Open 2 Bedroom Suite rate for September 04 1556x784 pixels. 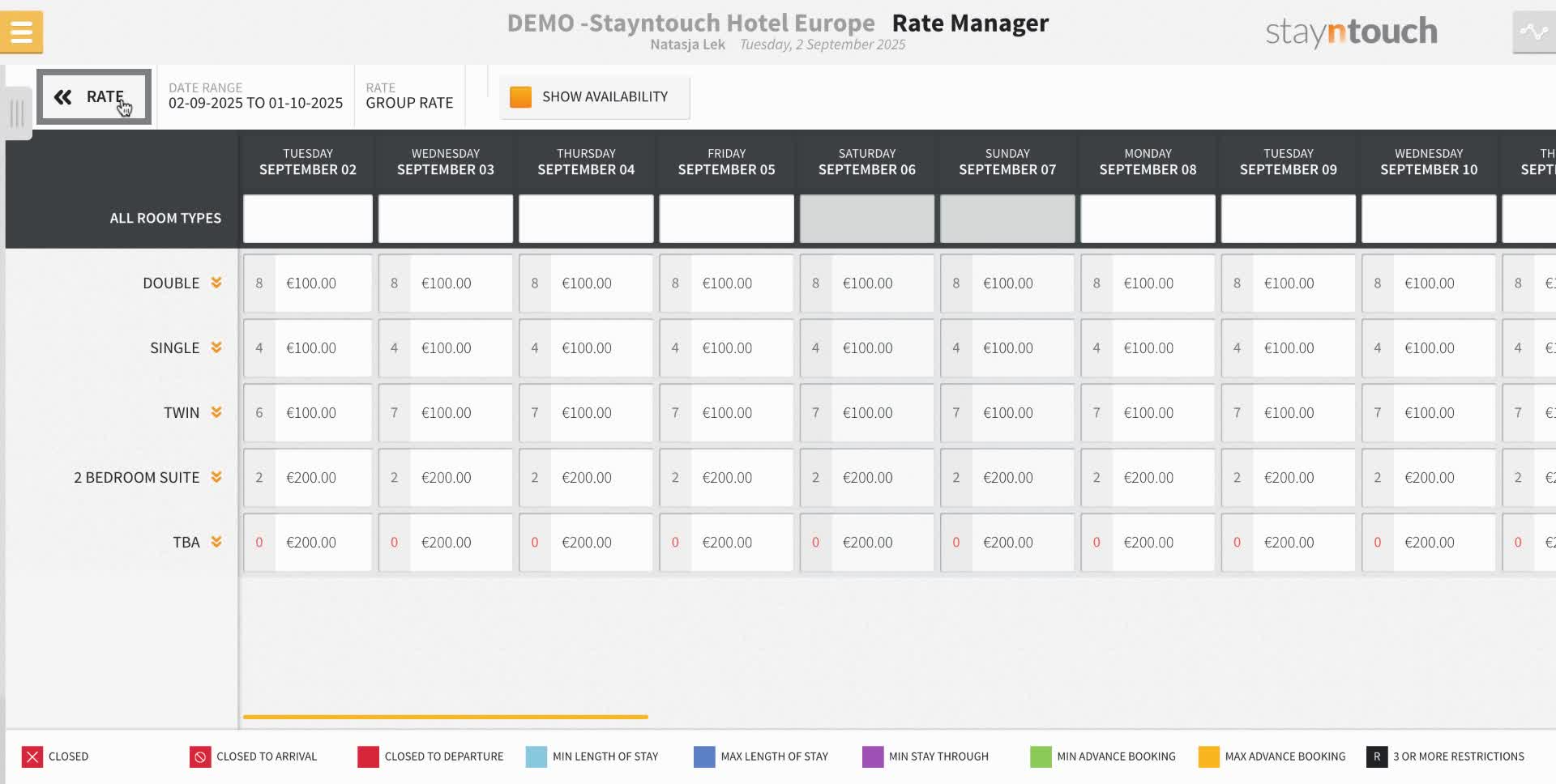click(x=586, y=478)
